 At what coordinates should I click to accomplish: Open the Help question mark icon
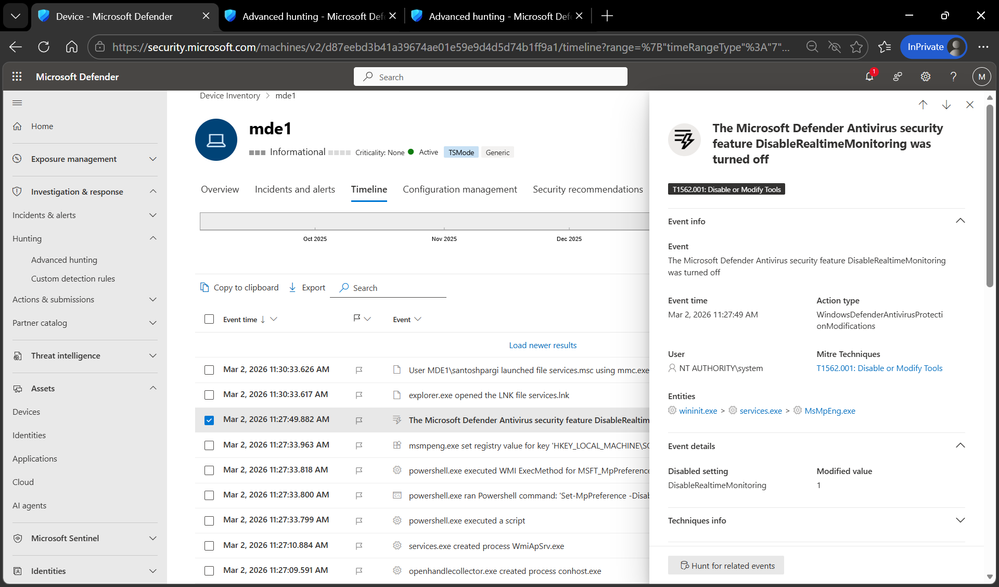pos(952,76)
